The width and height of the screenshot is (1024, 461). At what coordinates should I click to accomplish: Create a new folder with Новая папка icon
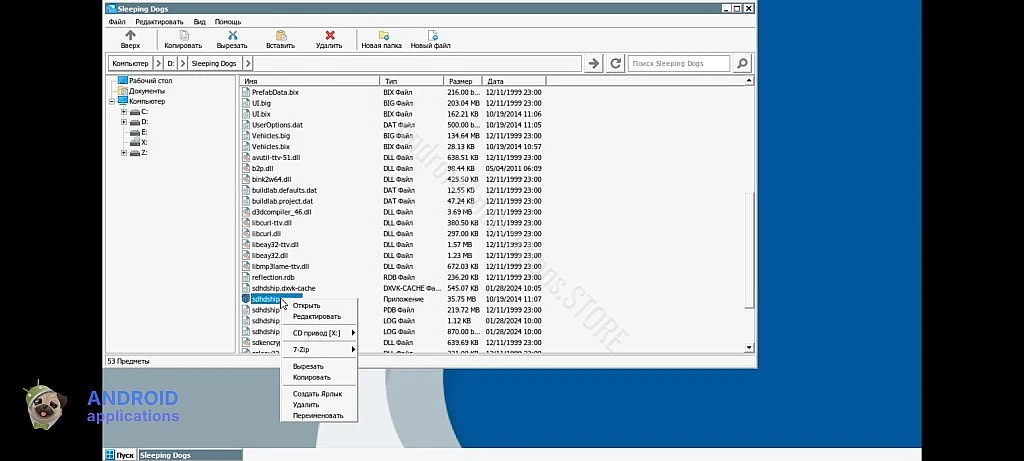click(x=381, y=39)
